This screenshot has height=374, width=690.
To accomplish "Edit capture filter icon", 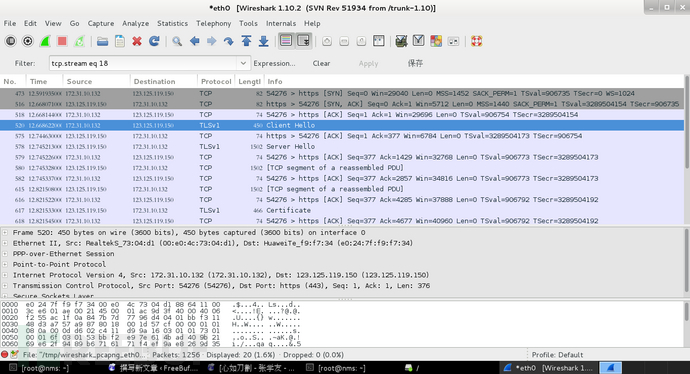I will tap(401, 41).
